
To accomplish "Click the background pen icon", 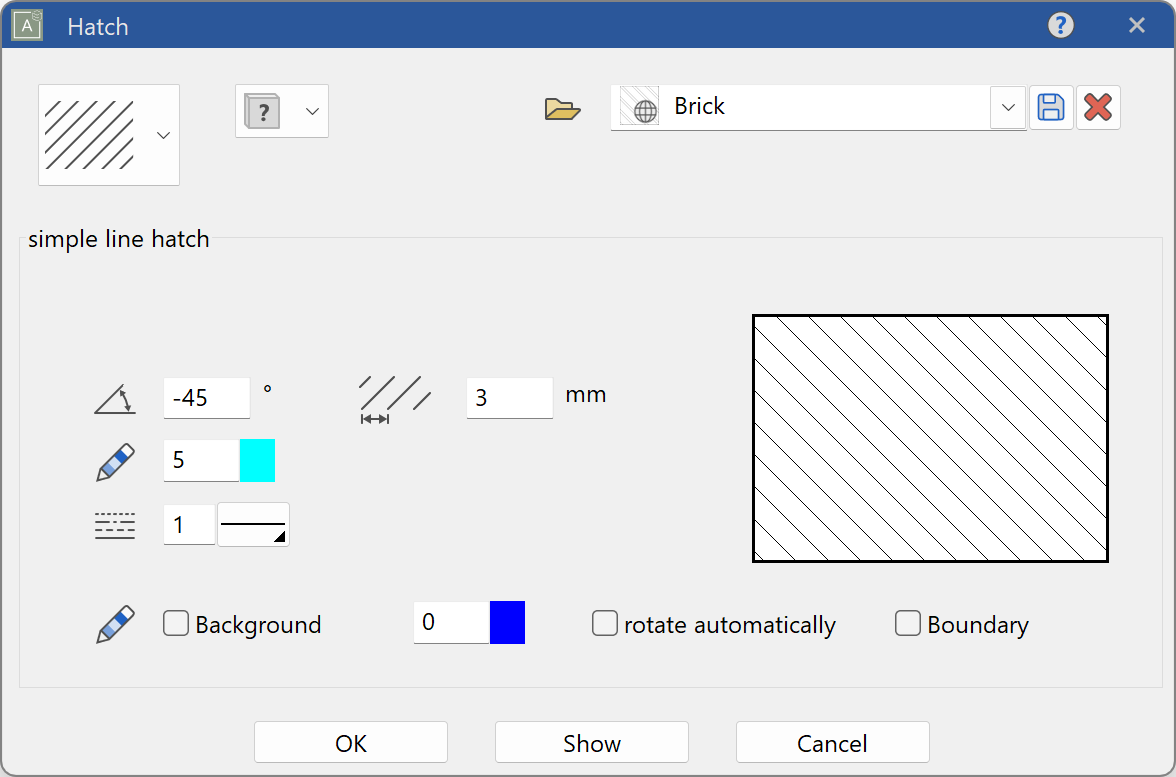I will pyautogui.click(x=114, y=622).
